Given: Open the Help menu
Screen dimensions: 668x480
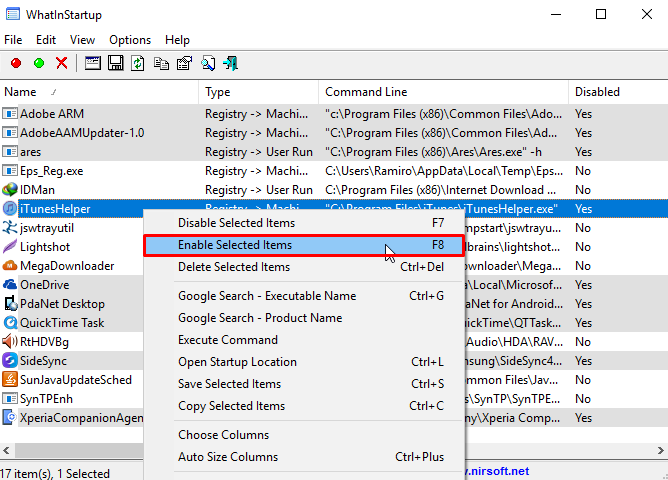Looking at the screenshot, I should tap(177, 40).
